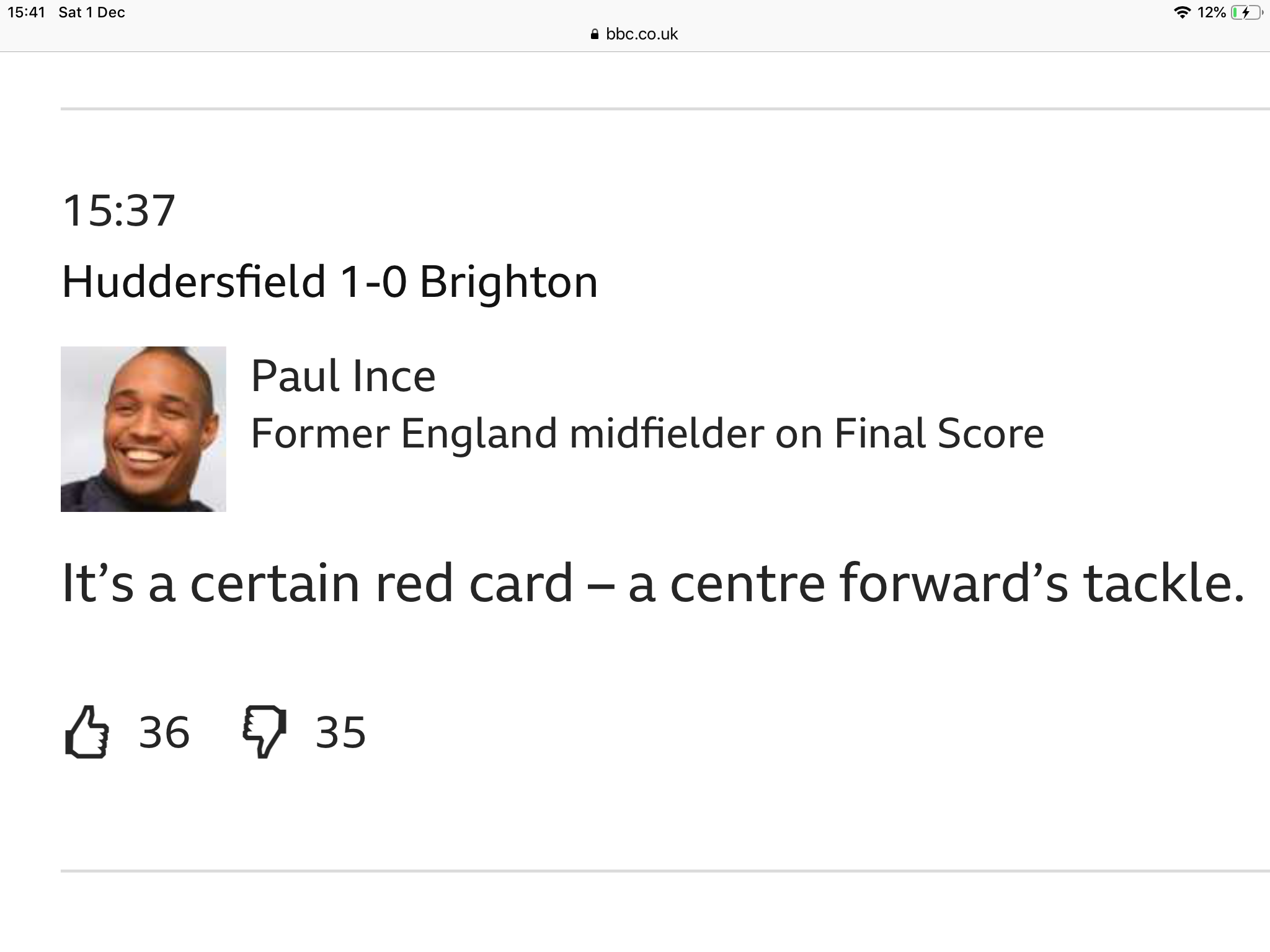Tap the 15:41 status bar clock

27,12
